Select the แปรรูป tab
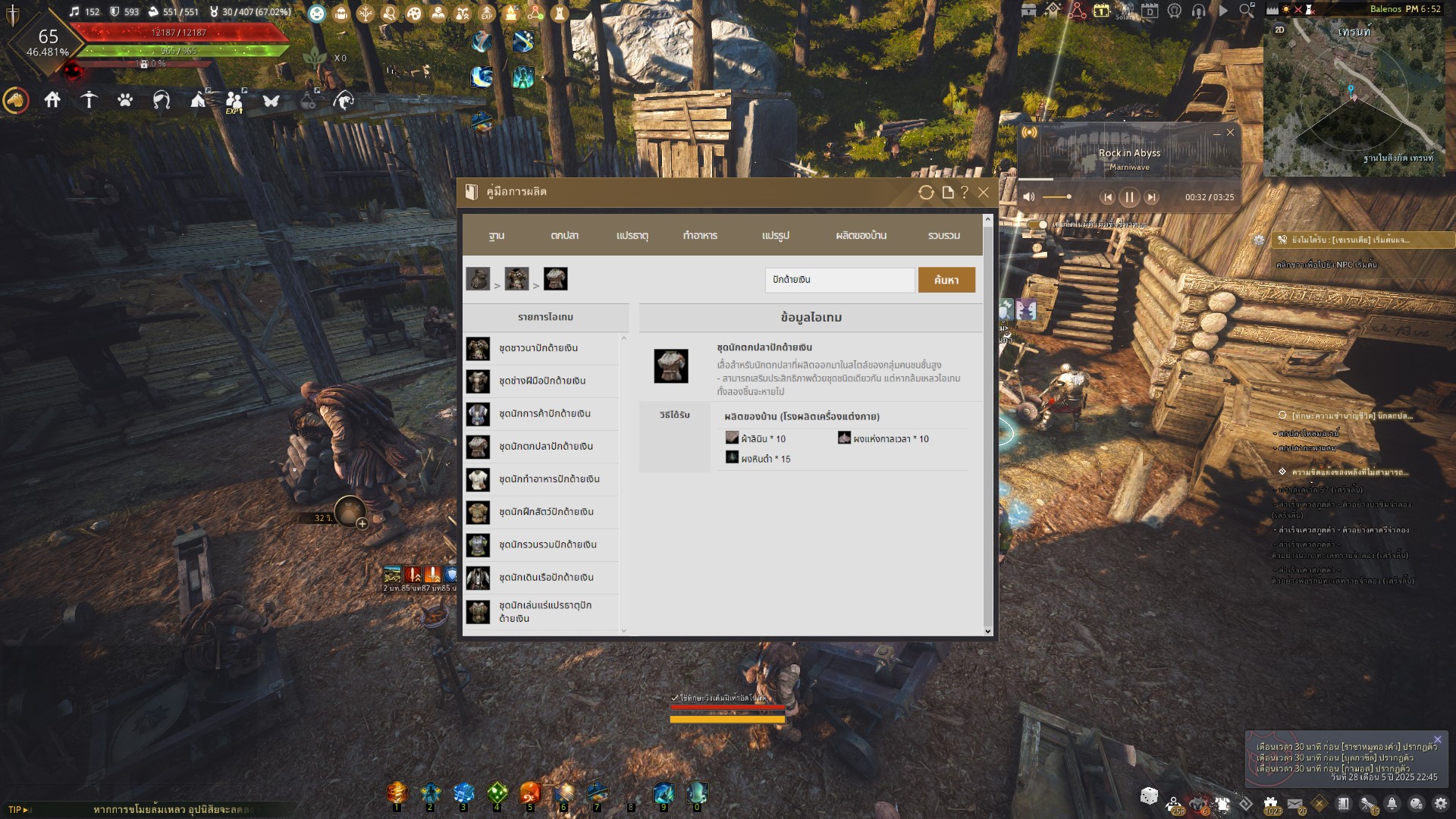This screenshot has height=819, width=1456. (x=776, y=236)
